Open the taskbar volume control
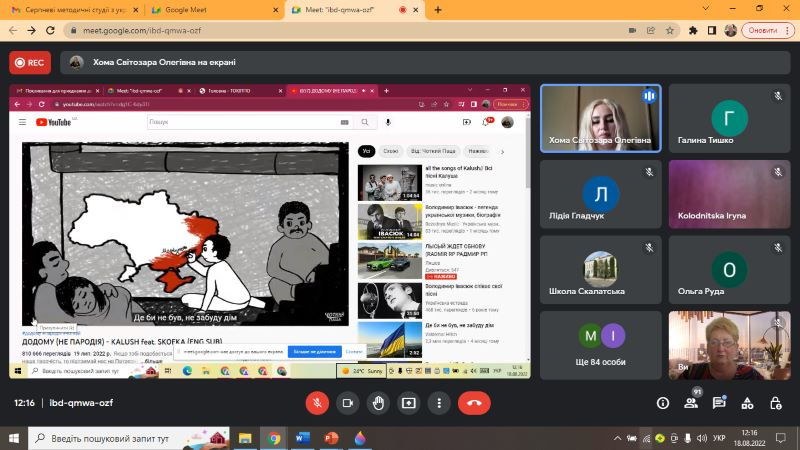The height and width of the screenshot is (450, 800). click(x=702, y=438)
